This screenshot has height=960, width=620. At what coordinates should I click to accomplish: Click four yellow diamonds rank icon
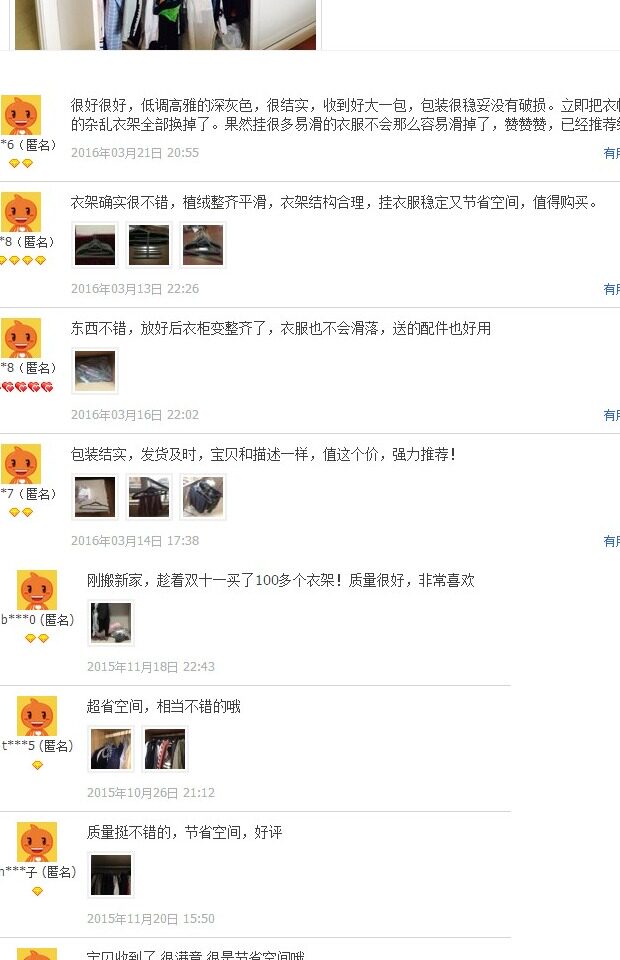(23, 260)
